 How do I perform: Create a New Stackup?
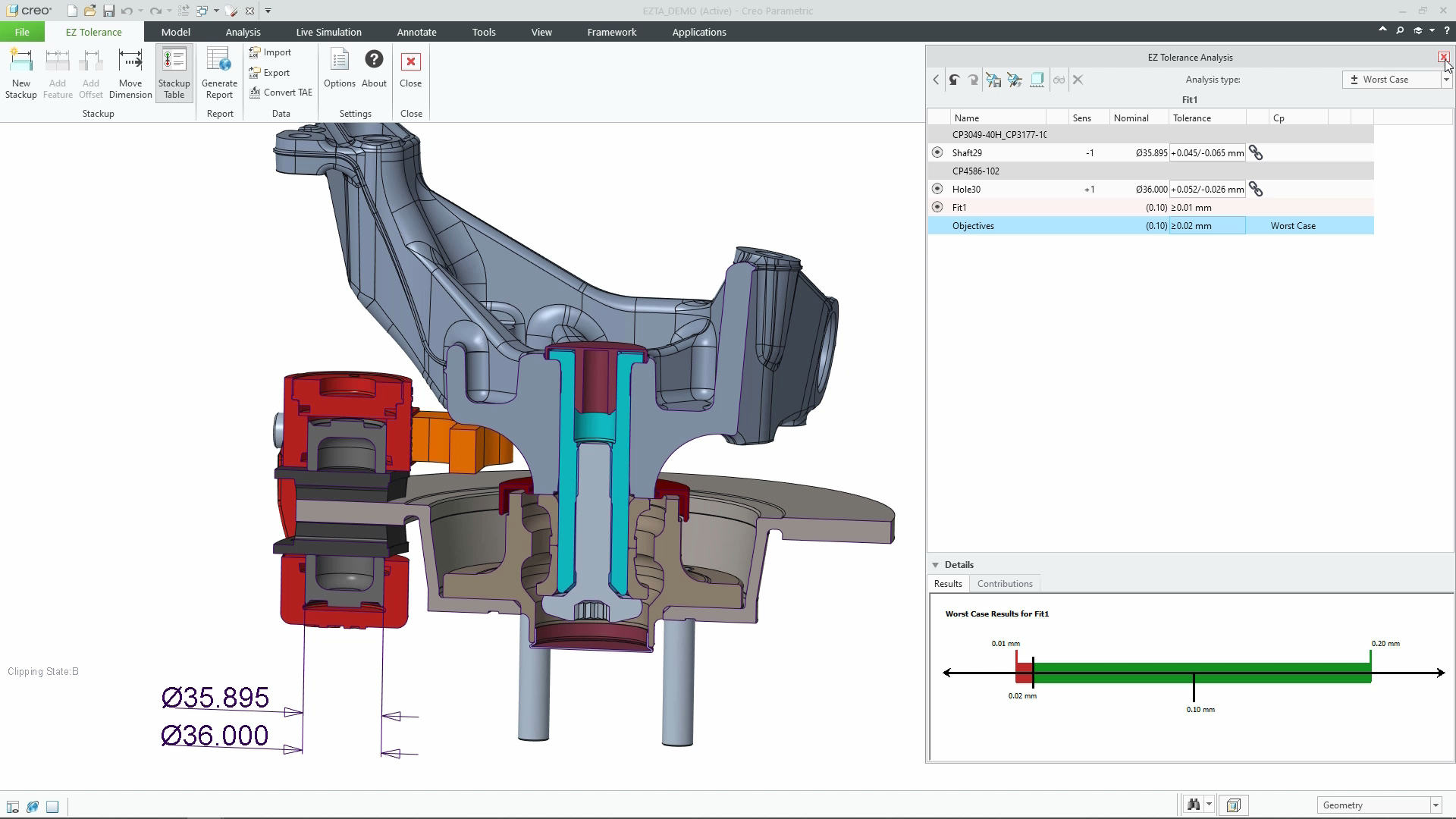tap(21, 74)
